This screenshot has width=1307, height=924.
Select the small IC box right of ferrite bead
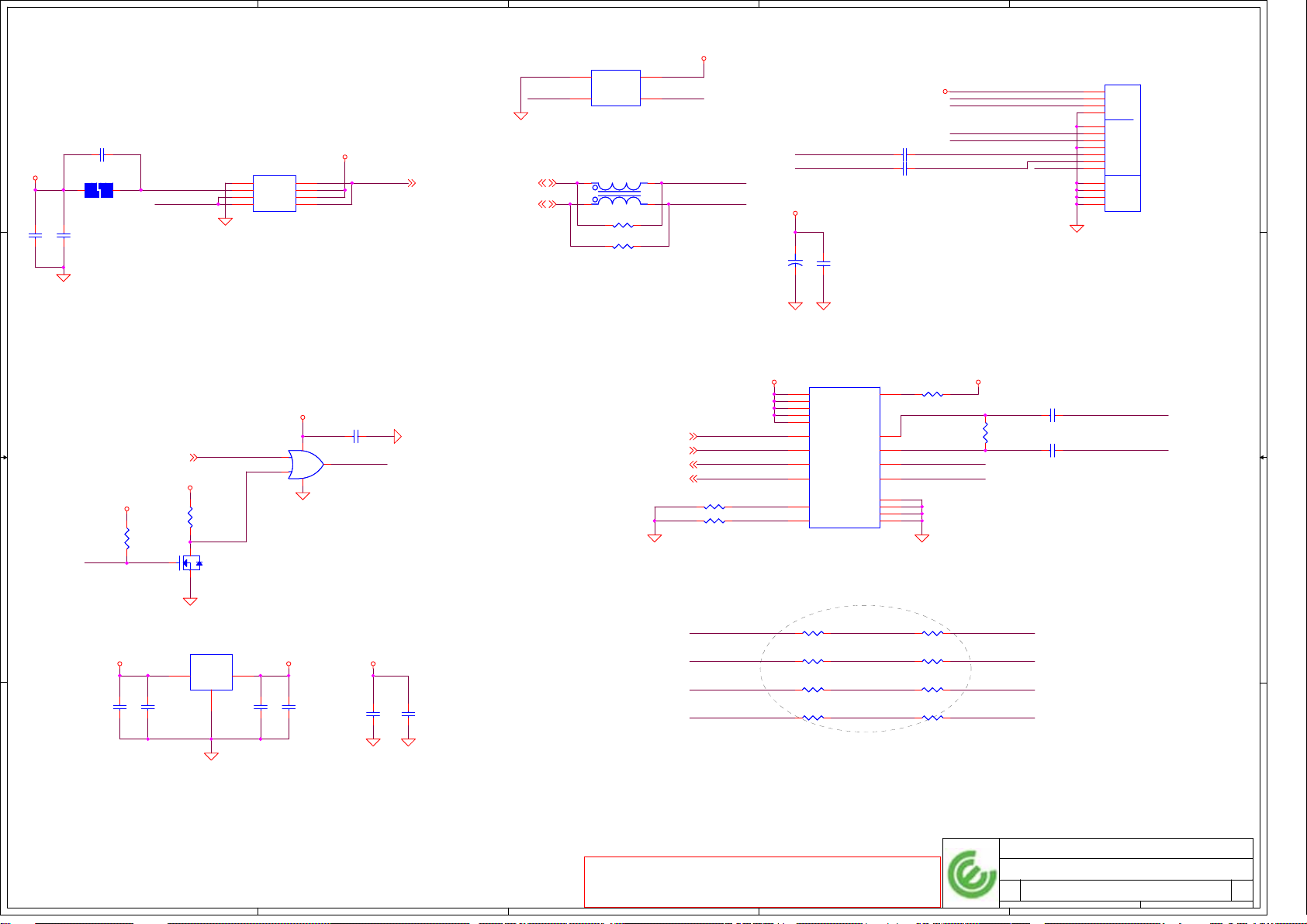(x=275, y=193)
